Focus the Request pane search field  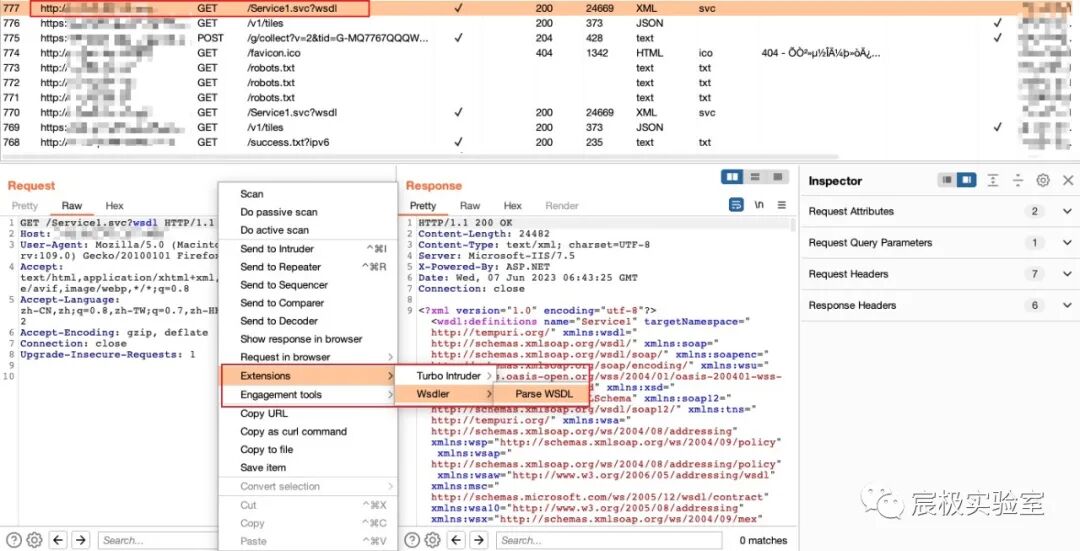158,541
